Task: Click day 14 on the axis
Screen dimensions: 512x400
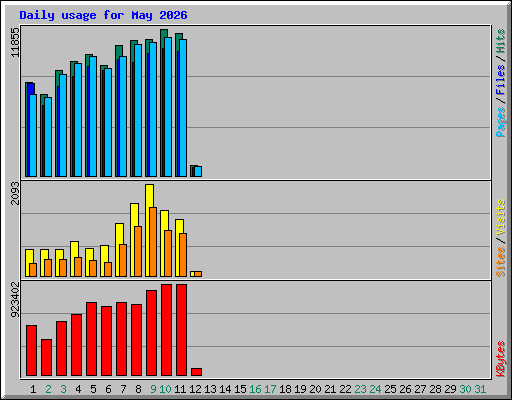Action: 225,389
